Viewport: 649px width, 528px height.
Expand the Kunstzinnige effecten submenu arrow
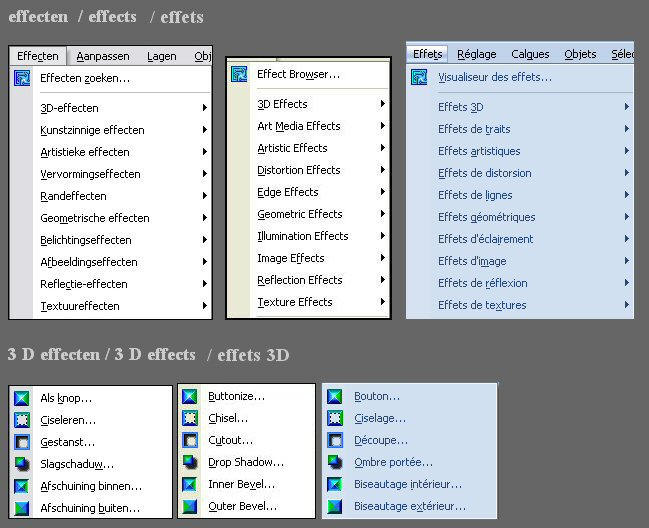(x=204, y=130)
